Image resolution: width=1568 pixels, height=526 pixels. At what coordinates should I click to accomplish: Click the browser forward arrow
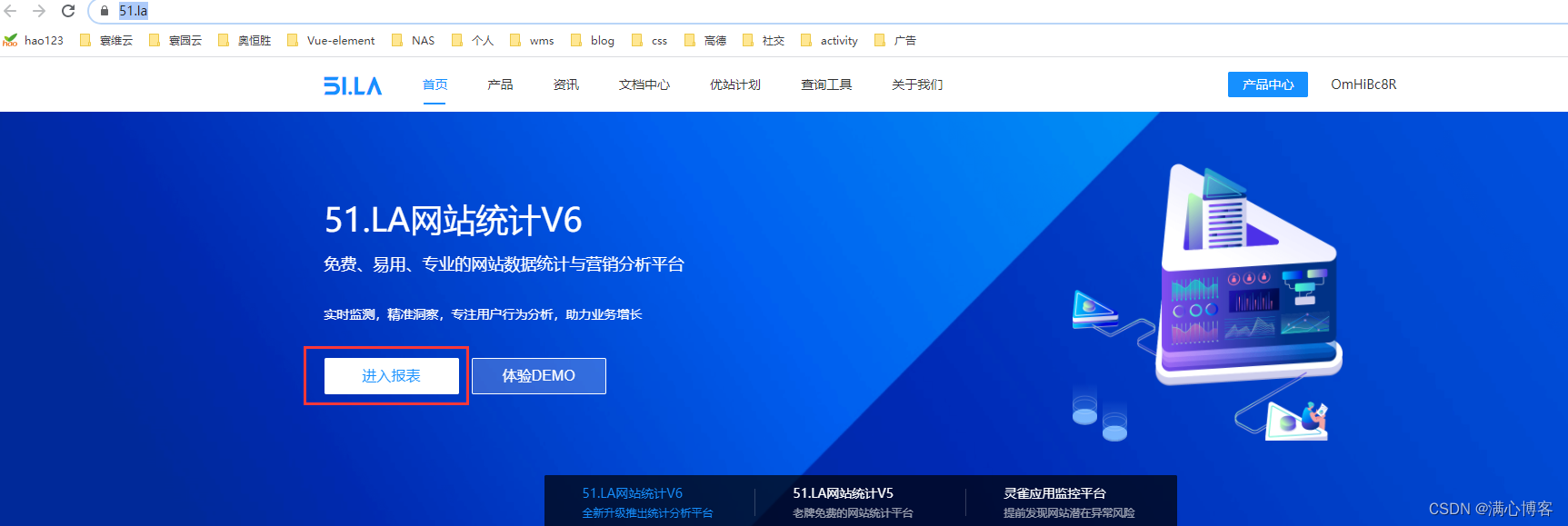point(39,11)
